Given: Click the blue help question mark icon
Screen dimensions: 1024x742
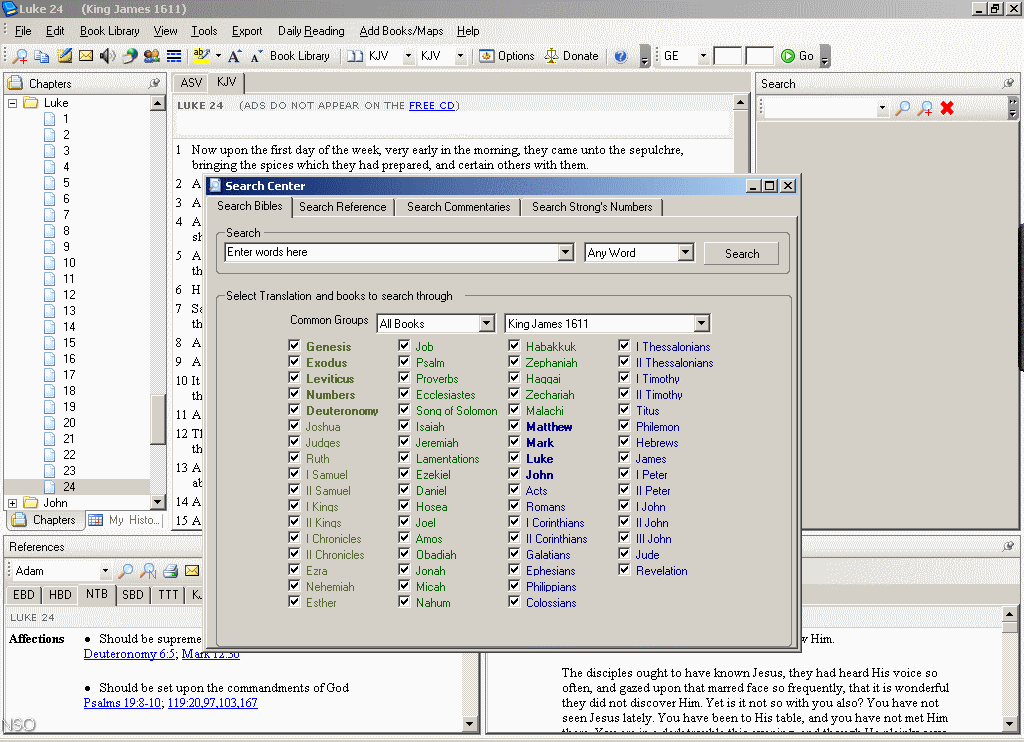Looking at the screenshot, I should click(x=620, y=56).
